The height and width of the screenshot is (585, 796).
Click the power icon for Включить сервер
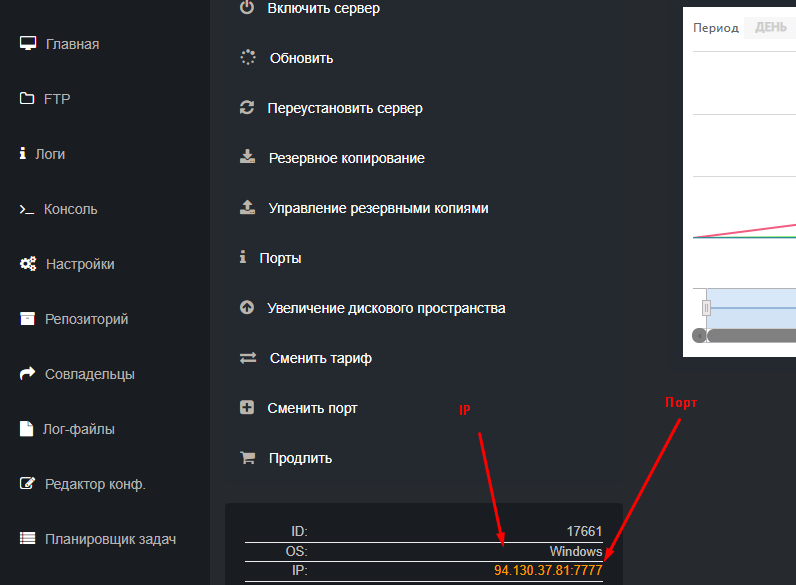(x=247, y=8)
